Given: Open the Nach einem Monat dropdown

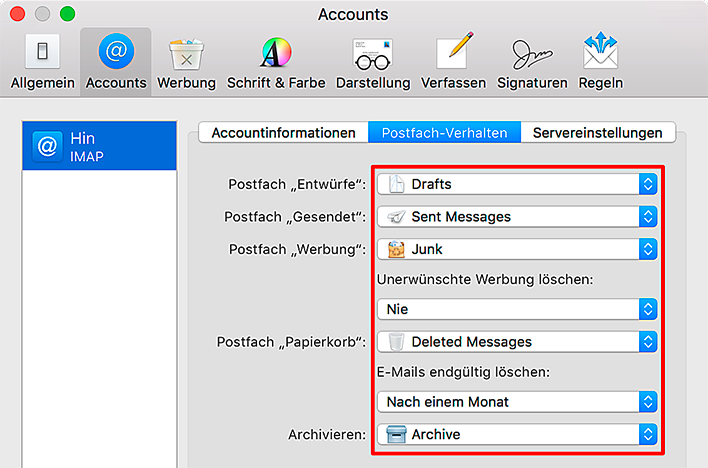Looking at the screenshot, I should (x=517, y=402).
